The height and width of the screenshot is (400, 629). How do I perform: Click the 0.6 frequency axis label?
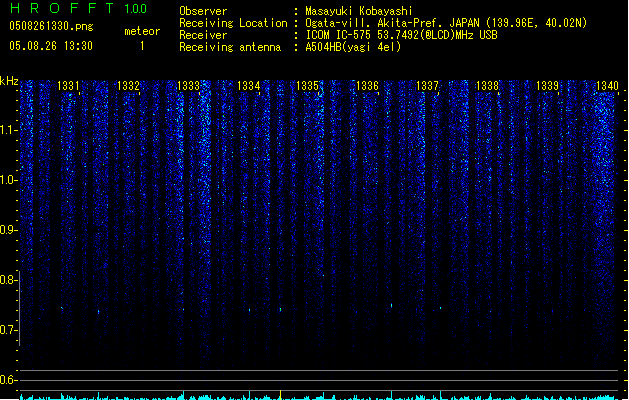pos(8,380)
